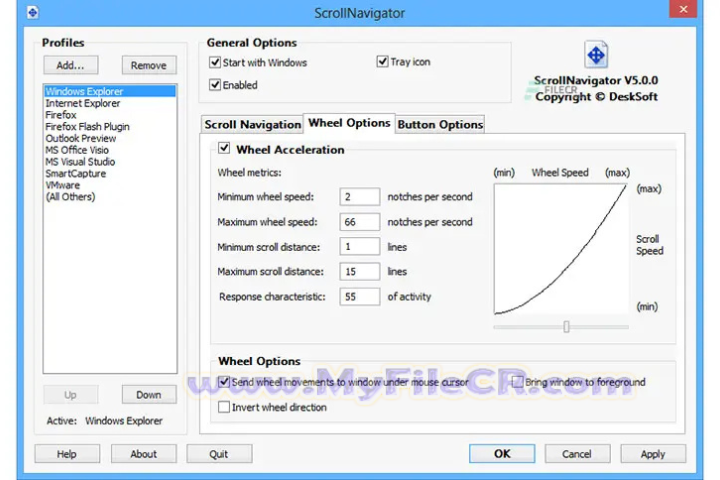This screenshot has width=720, height=480.
Task: Click the blue ScrollNavigator logo icon
Action: coord(596,55)
